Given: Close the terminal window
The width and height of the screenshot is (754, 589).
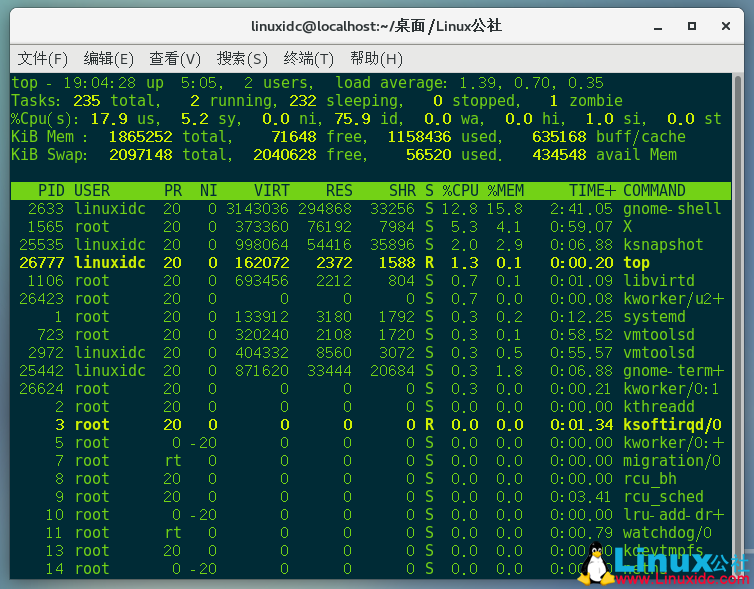Looking at the screenshot, I should (726, 26).
